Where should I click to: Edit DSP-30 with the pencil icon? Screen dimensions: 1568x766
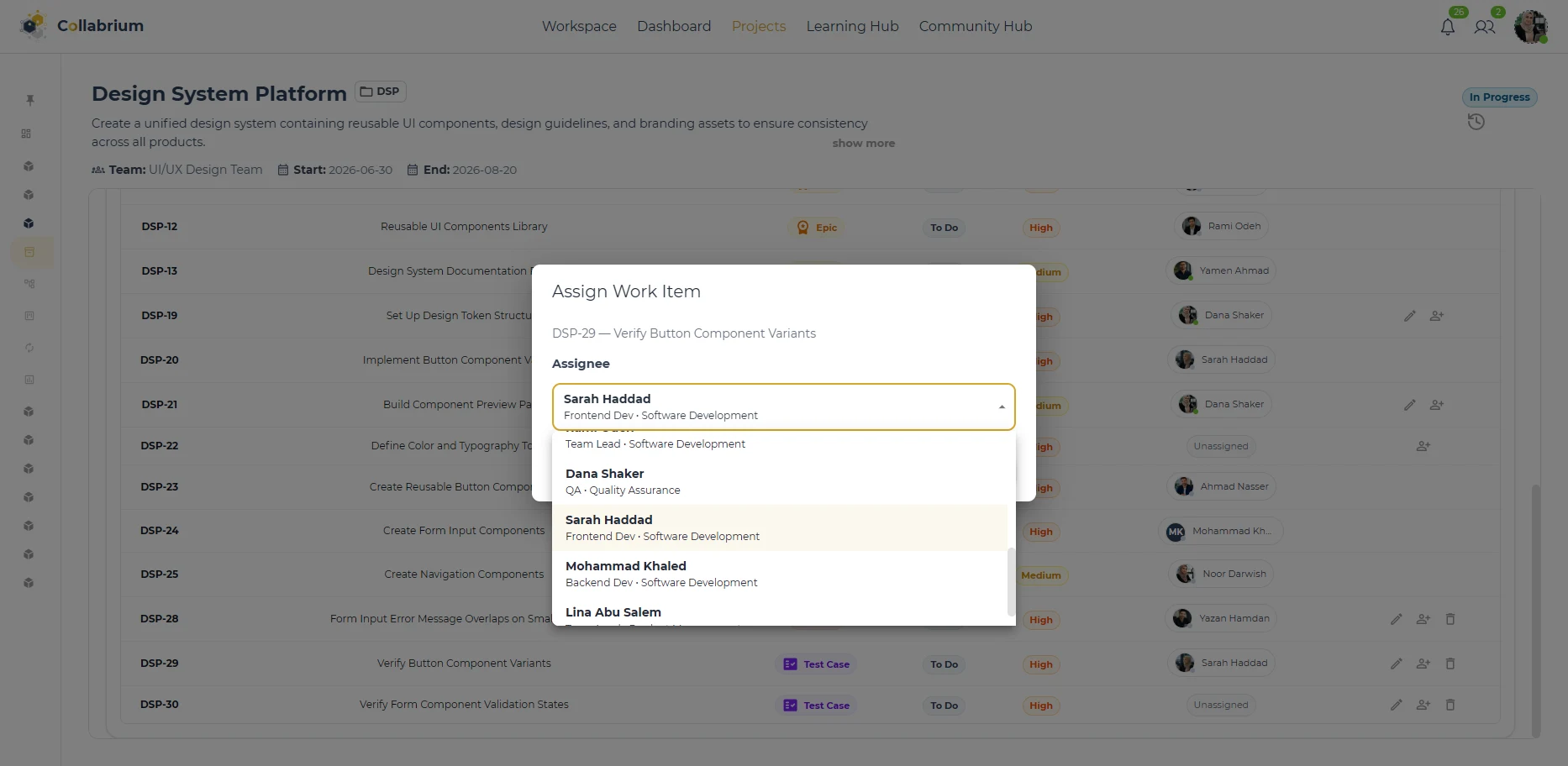click(1397, 705)
